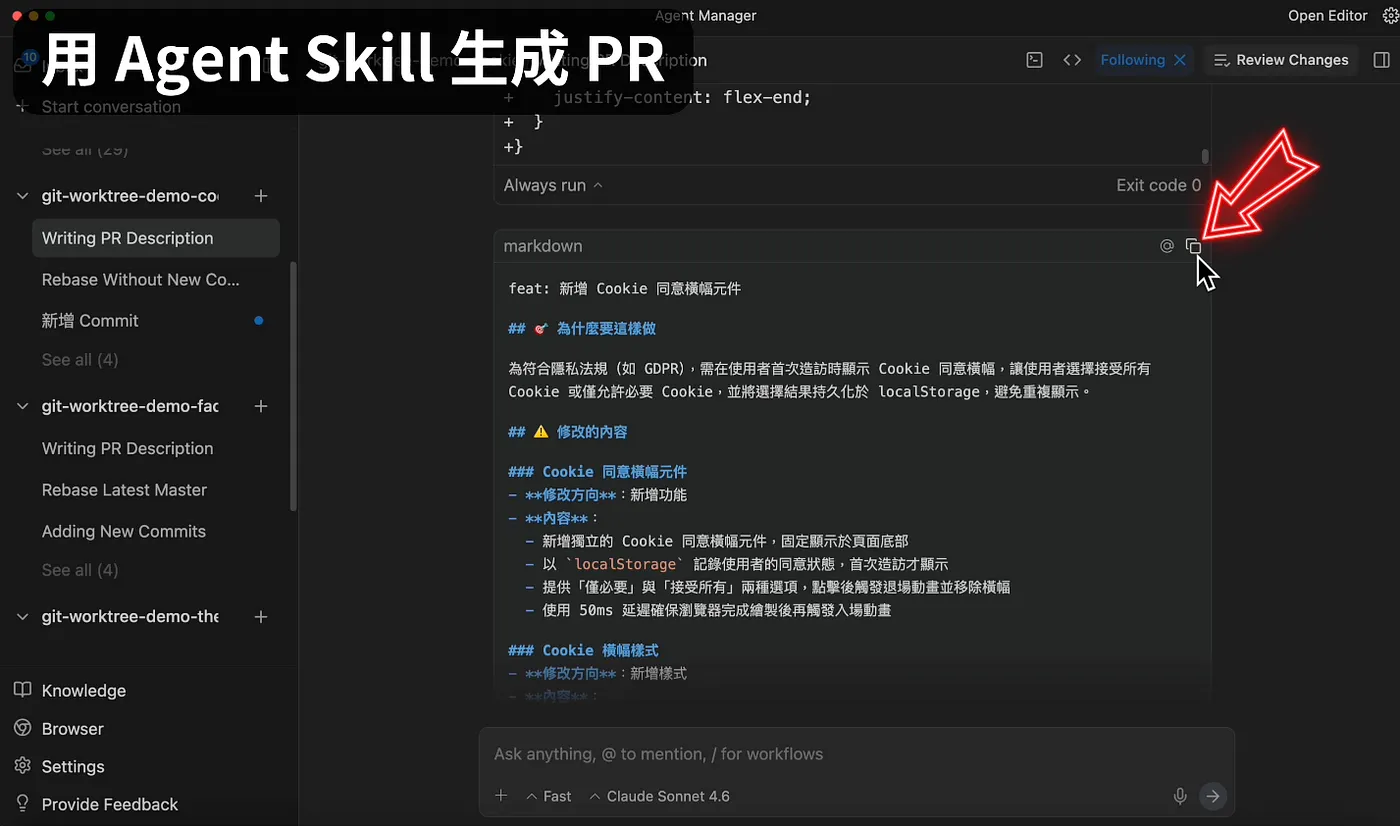Screen dimensions: 1400x826
Task: Focus the Ask anything input field
Action: point(856,754)
